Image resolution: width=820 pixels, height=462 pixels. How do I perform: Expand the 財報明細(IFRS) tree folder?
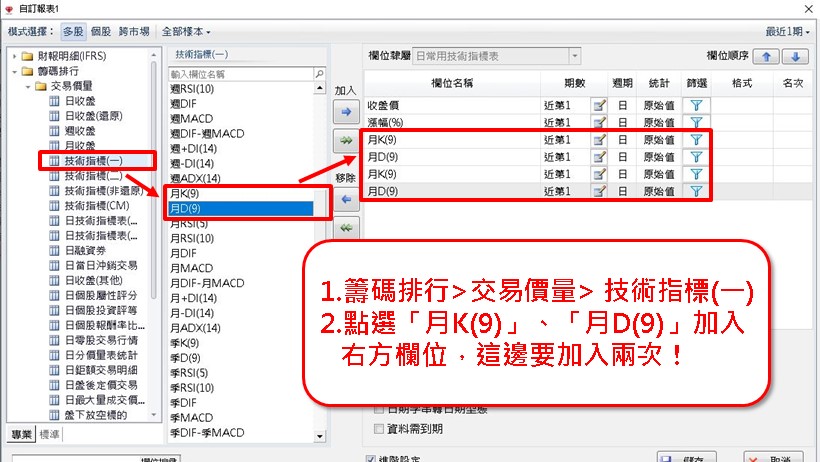pos(15,56)
